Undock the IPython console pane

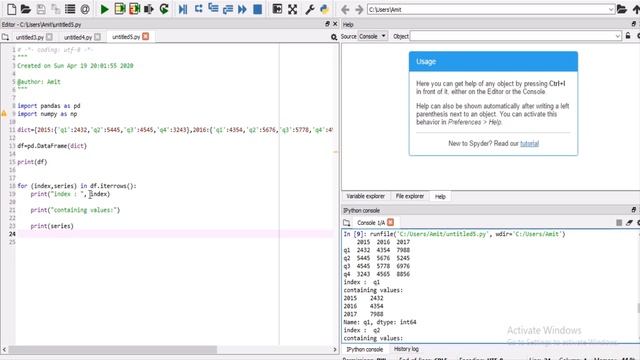click(x=633, y=210)
